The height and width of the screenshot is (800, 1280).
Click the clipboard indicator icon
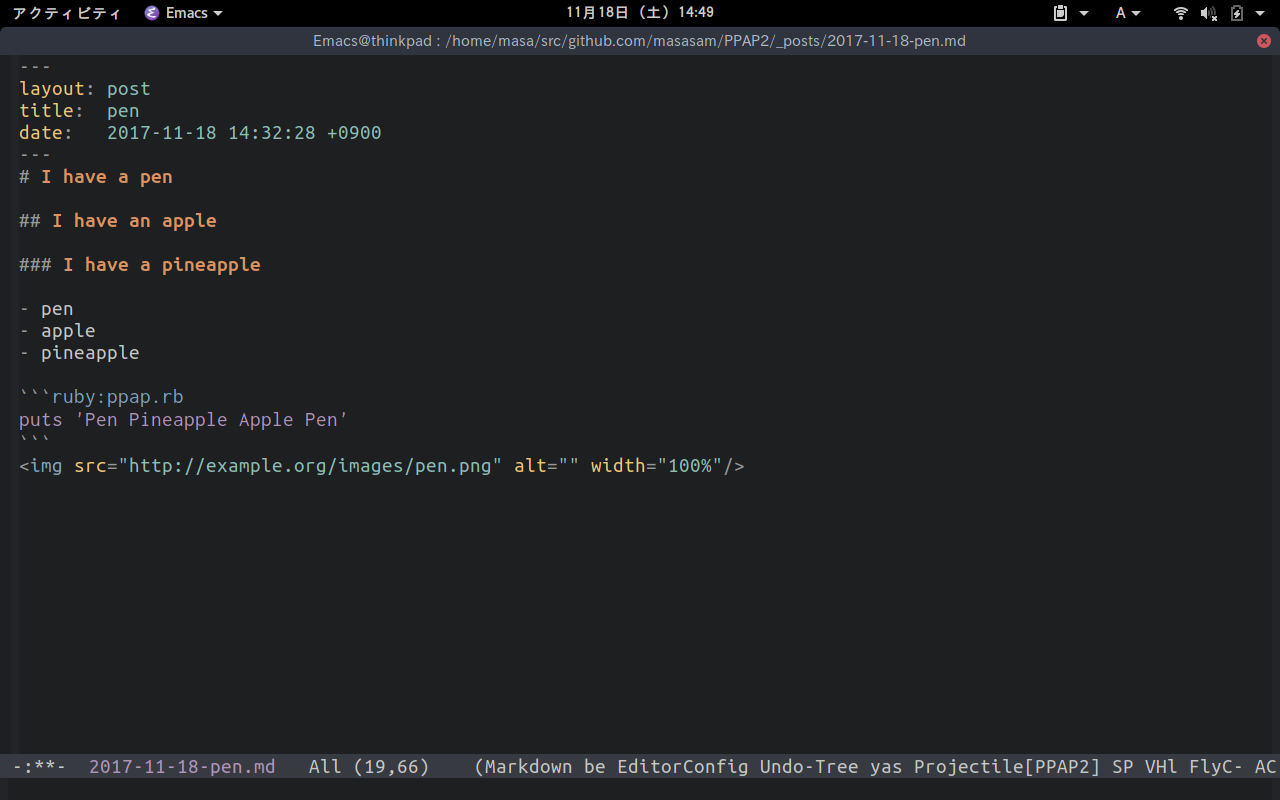[x=1061, y=13]
